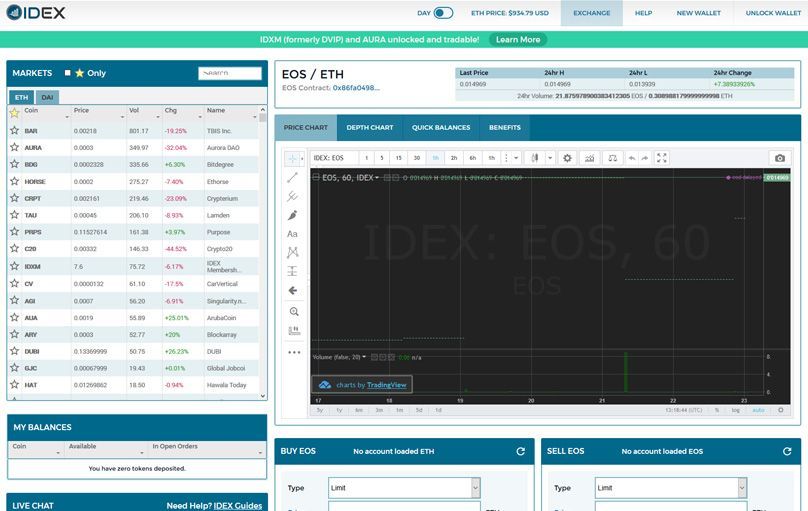Click the markets Search field

[230, 73]
